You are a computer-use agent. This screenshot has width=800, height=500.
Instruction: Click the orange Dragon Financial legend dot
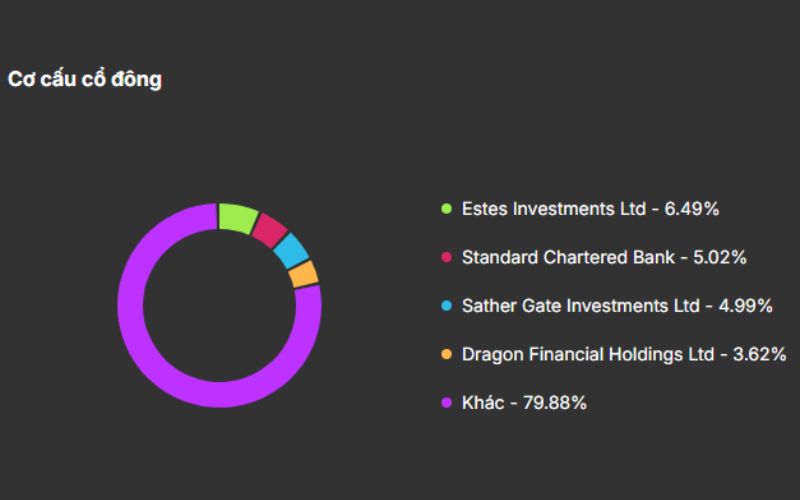tap(446, 355)
